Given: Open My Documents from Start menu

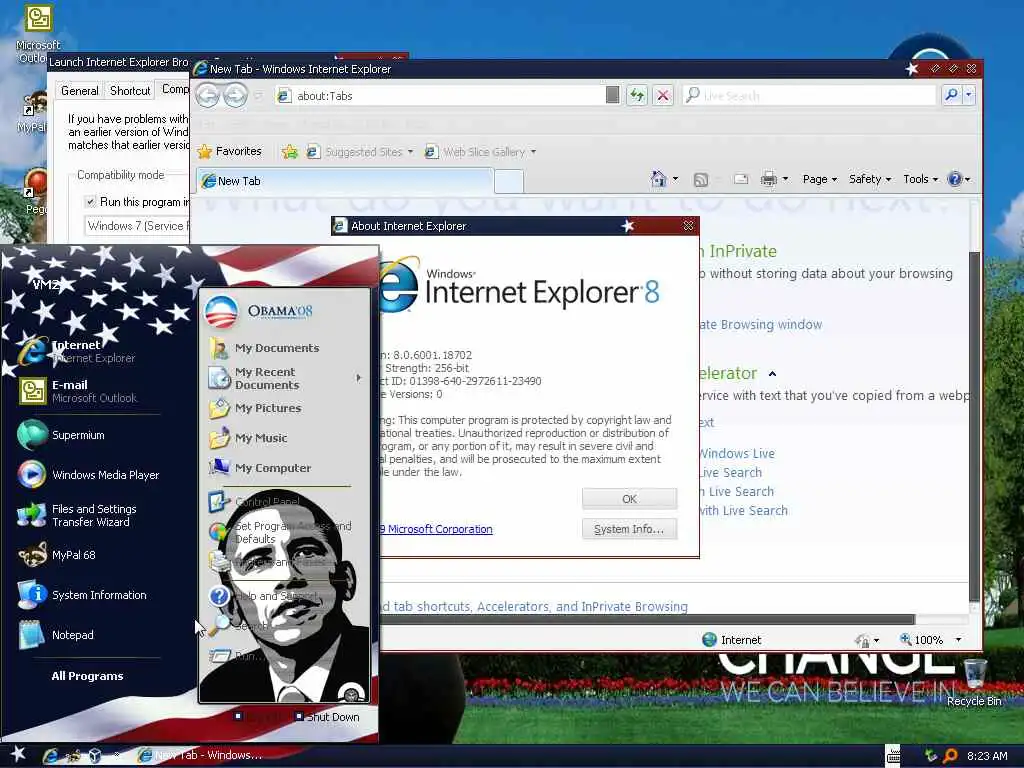Looking at the screenshot, I should tap(277, 348).
